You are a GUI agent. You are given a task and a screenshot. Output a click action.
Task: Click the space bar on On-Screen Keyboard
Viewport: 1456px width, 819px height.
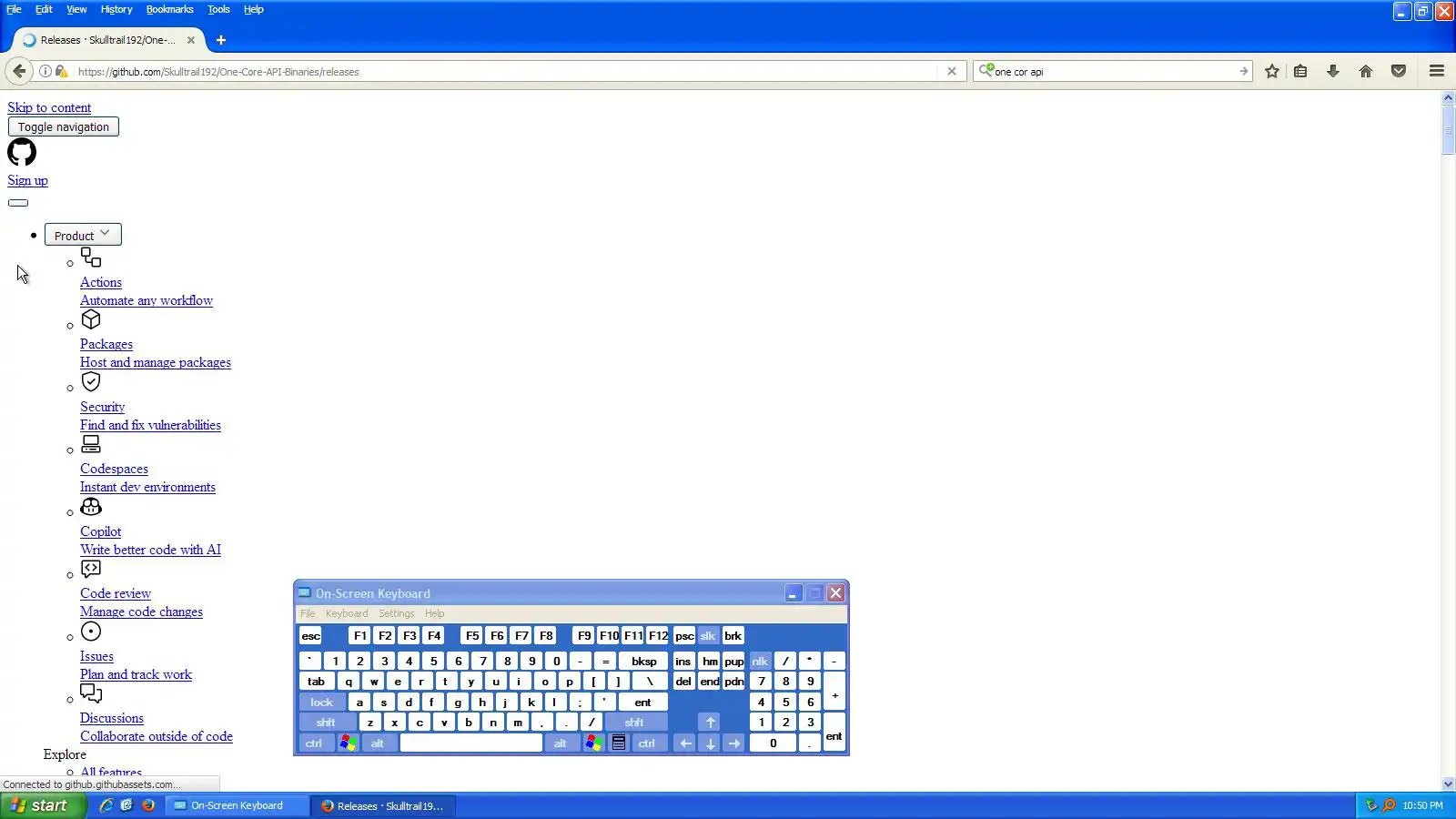click(x=471, y=743)
